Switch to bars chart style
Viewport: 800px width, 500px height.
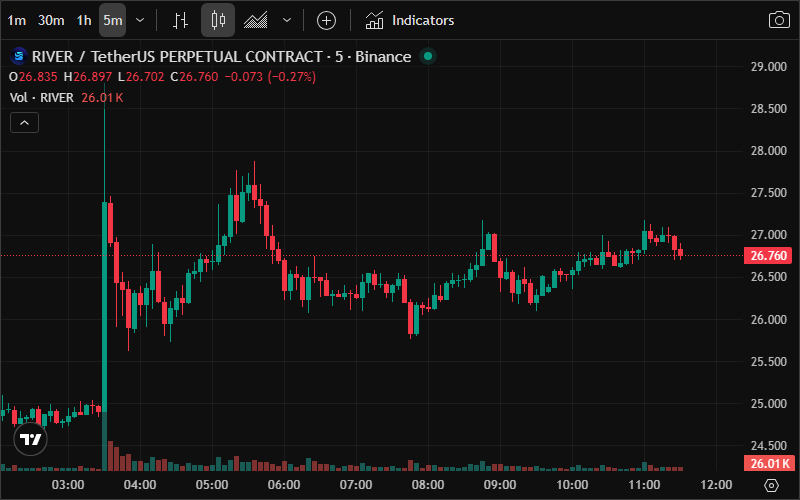180,20
